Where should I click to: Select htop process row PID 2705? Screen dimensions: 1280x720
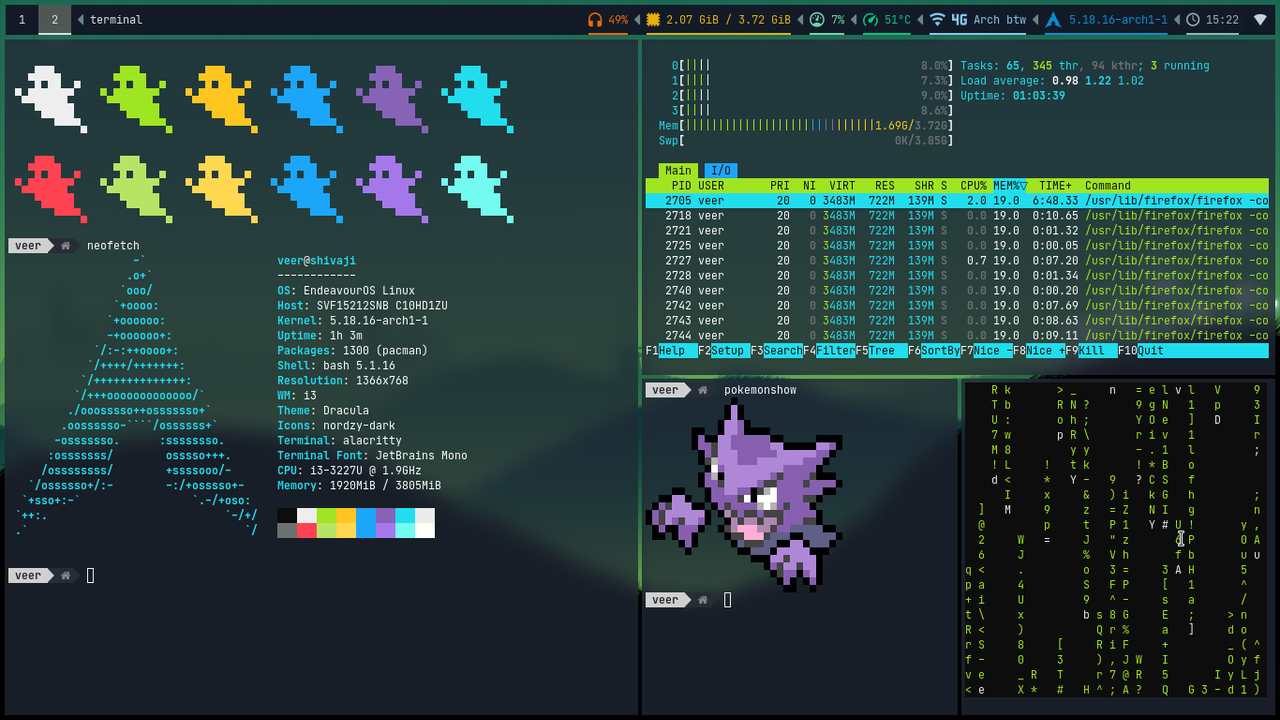tap(957, 201)
